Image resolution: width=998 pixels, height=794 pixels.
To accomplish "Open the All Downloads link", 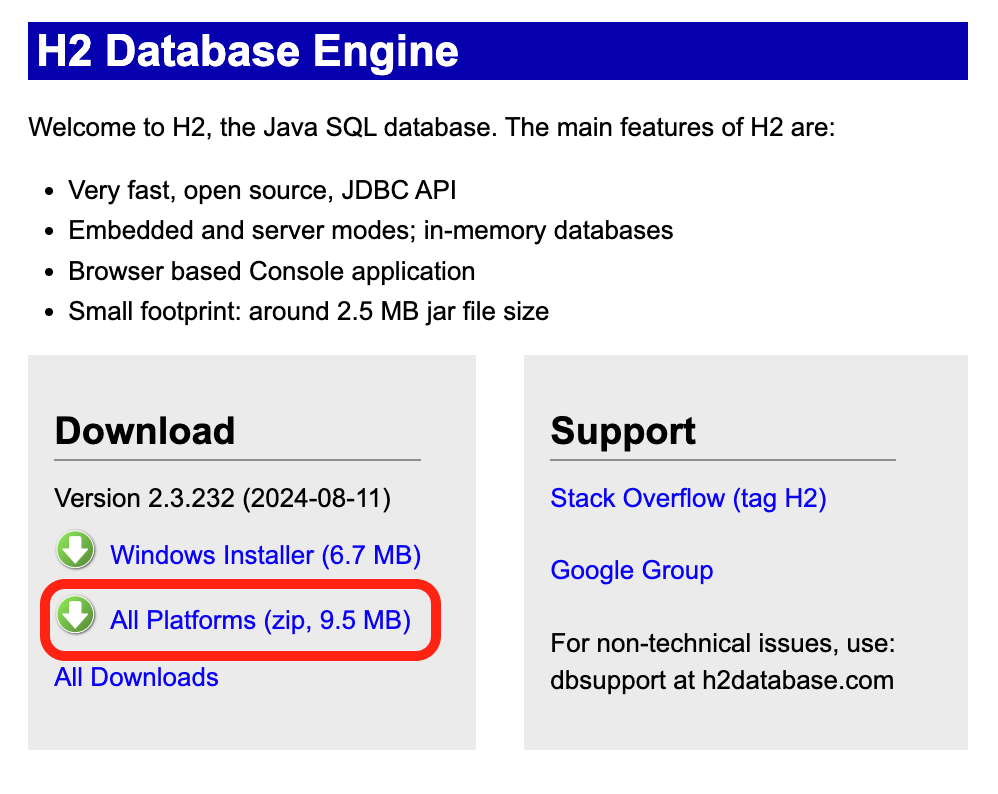I will (x=136, y=677).
